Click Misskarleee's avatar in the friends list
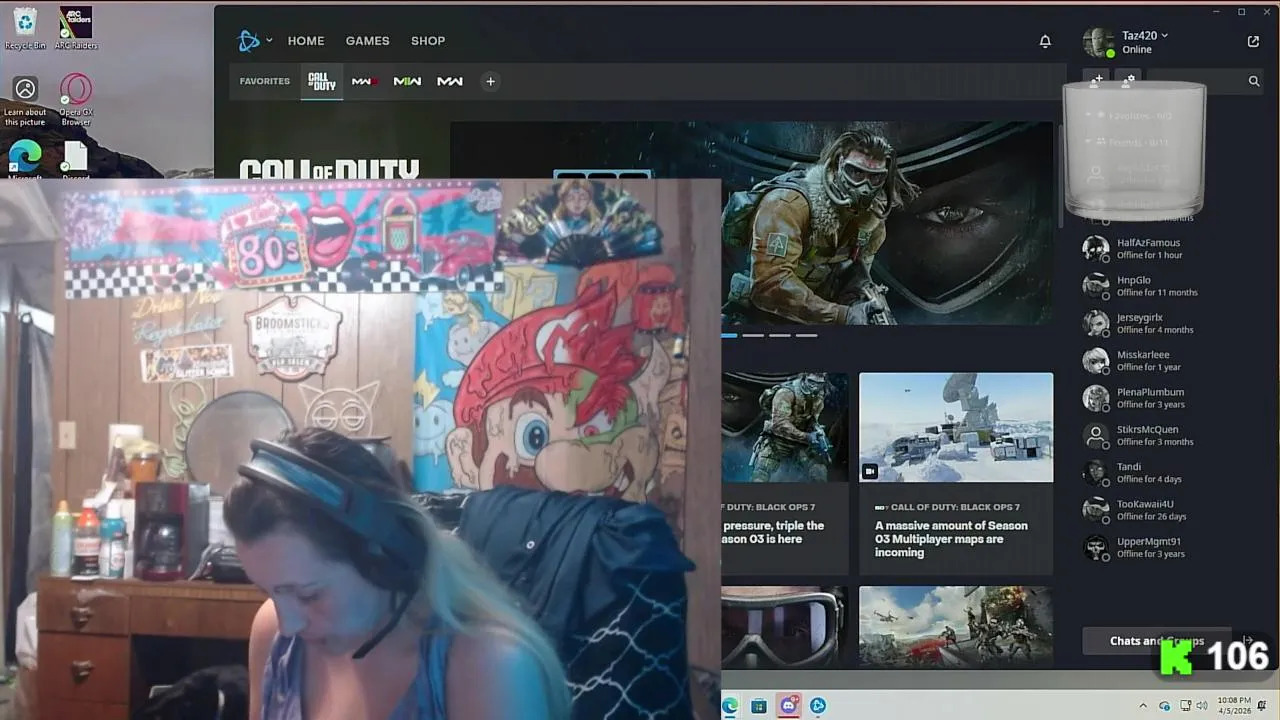 1096,360
